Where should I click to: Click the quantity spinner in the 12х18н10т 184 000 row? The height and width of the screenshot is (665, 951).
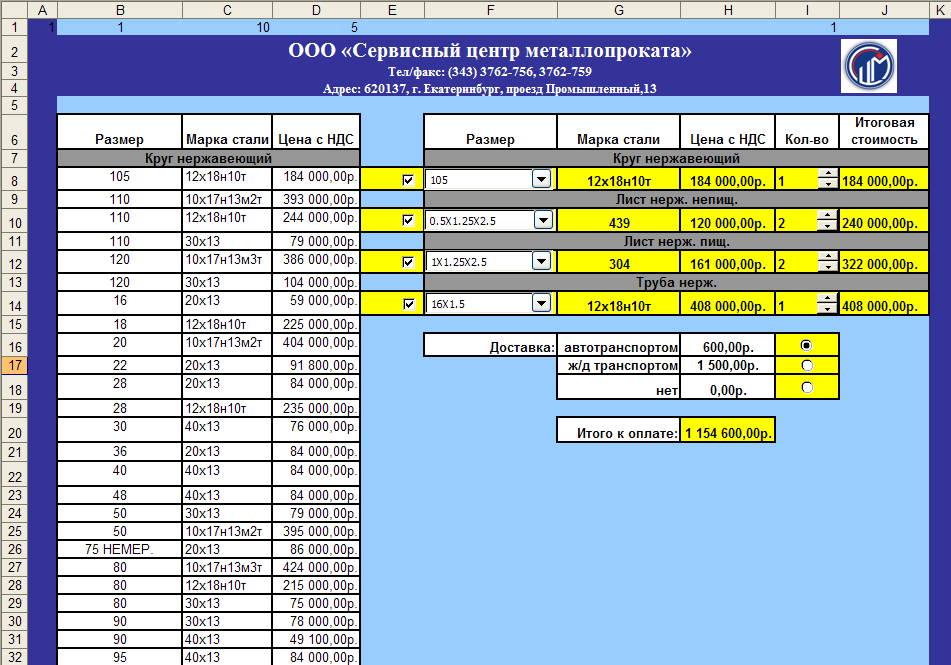[827, 179]
